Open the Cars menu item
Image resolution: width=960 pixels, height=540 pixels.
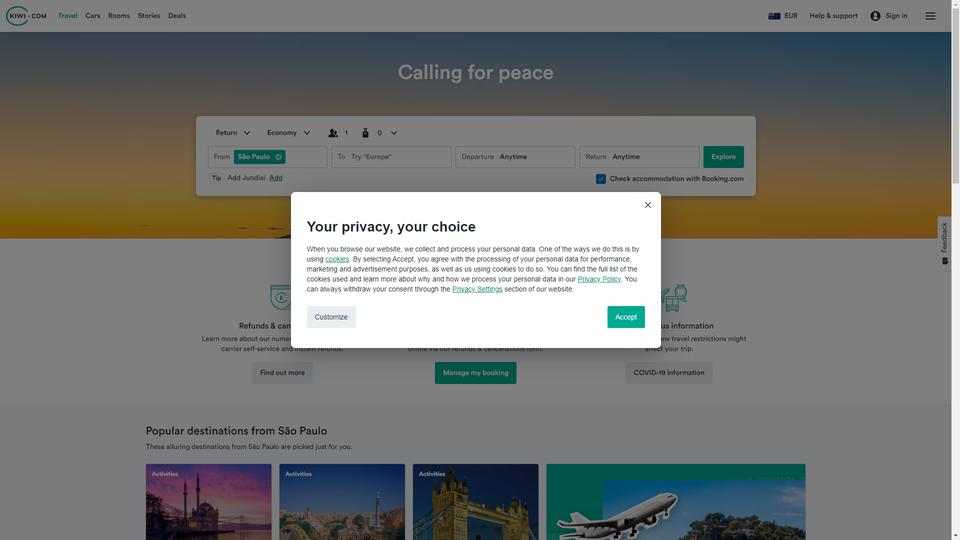pos(92,16)
